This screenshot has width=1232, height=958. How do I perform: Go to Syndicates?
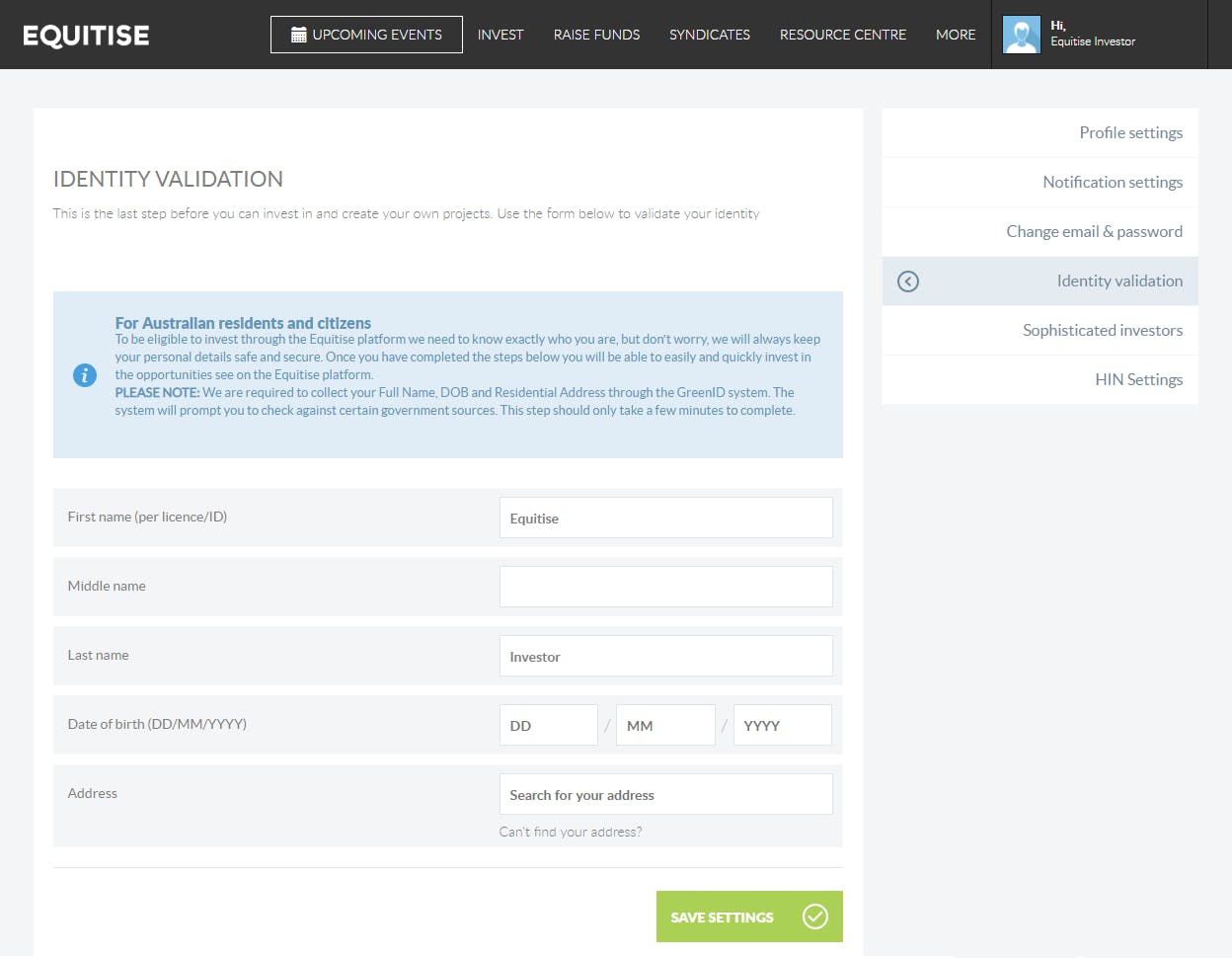(710, 35)
